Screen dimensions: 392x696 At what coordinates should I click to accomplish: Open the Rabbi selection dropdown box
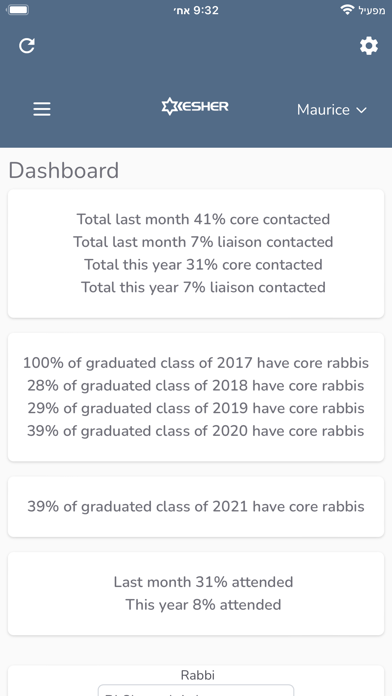click(196, 690)
